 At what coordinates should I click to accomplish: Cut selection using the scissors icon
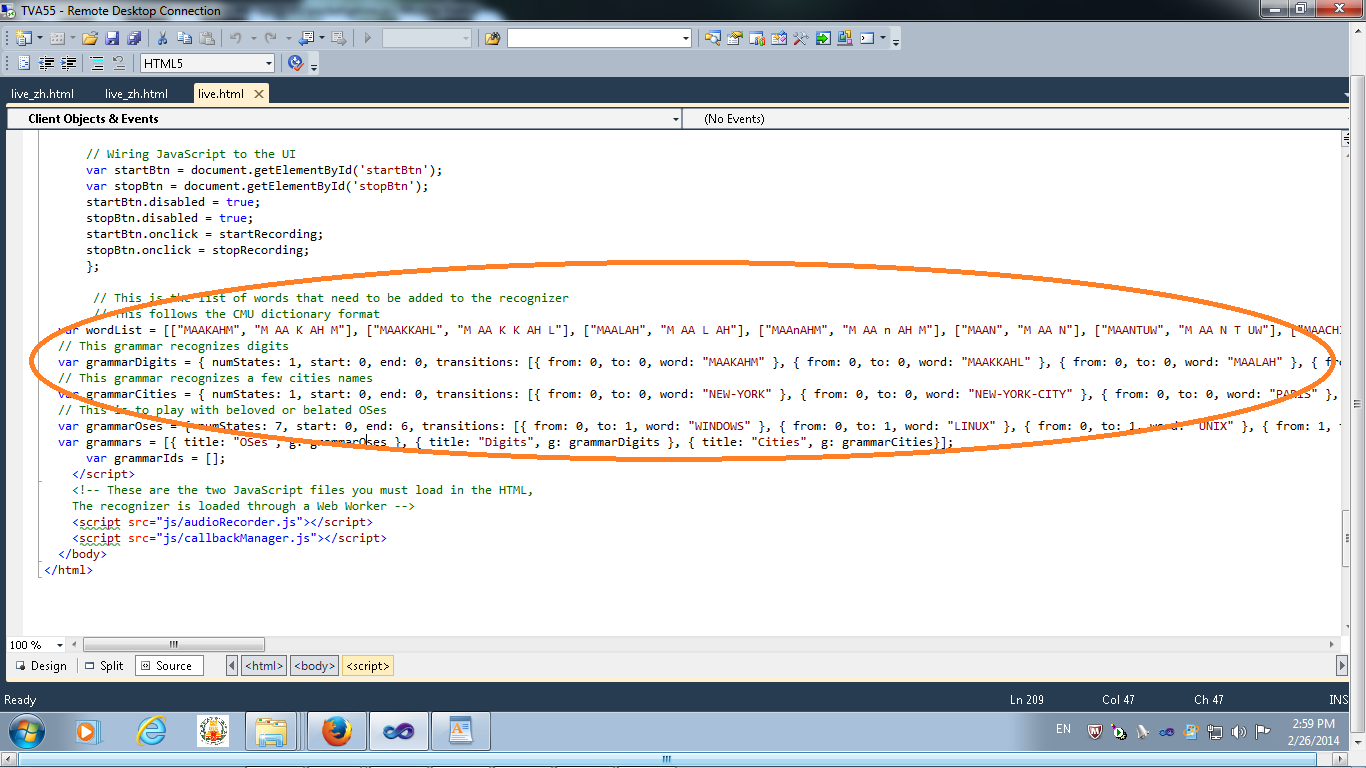[x=162, y=38]
